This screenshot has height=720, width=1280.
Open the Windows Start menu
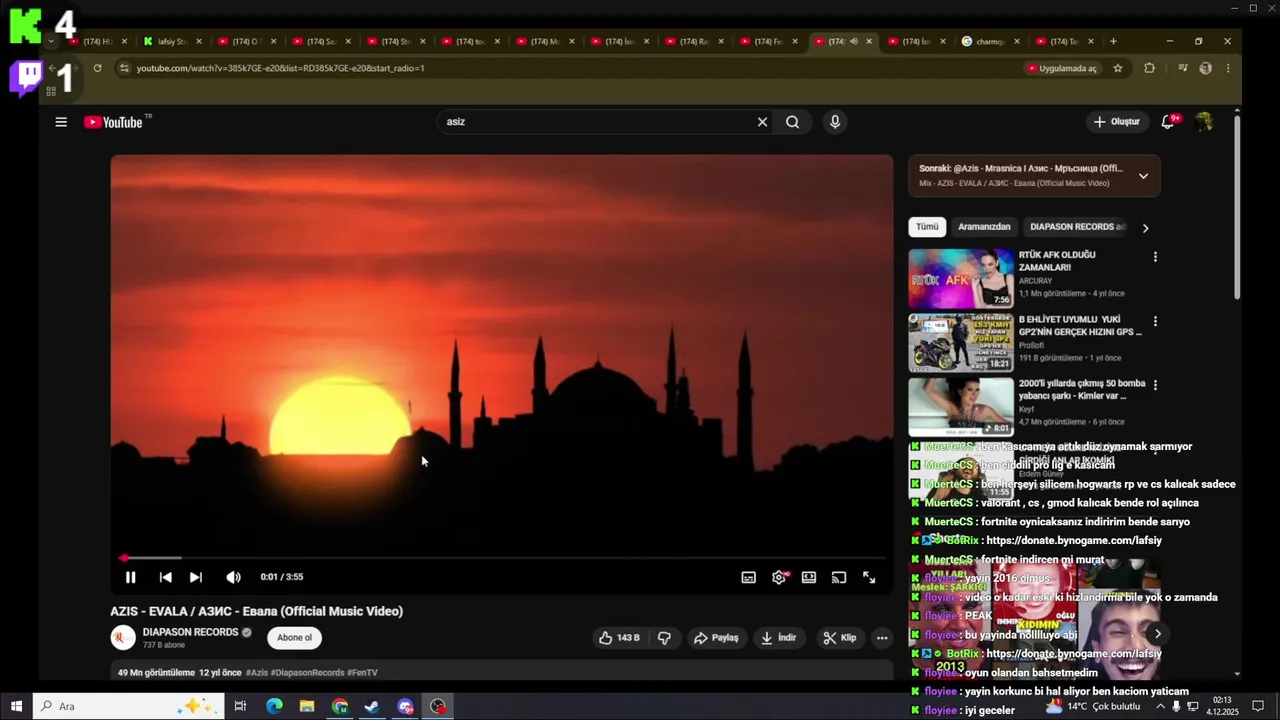click(16, 706)
